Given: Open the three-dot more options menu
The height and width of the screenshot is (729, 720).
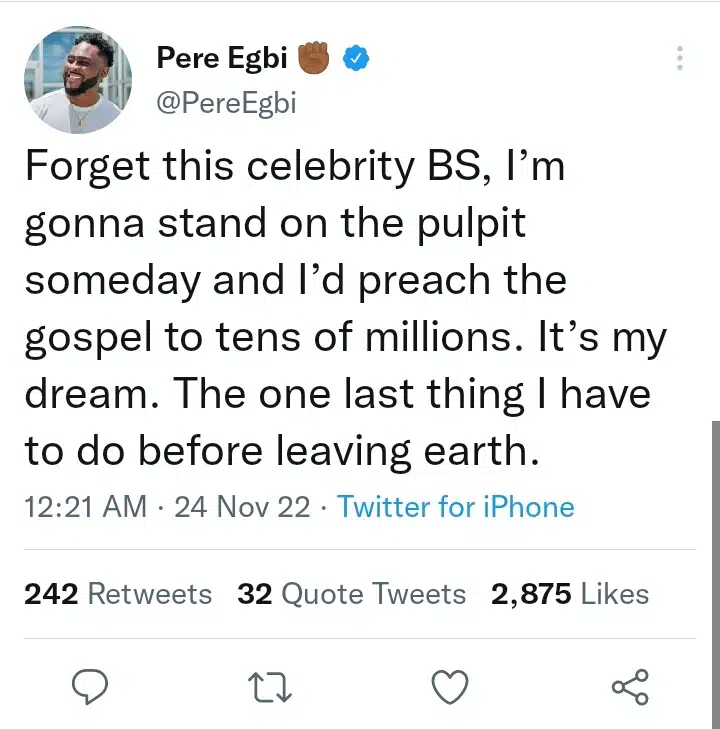Looking at the screenshot, I should coord(680,58).
